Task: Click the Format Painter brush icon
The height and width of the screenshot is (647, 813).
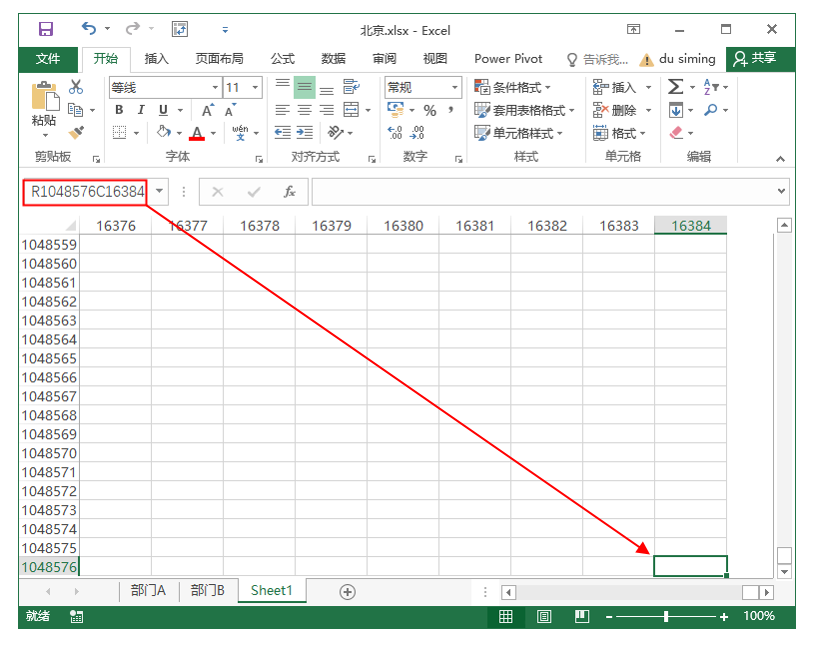Action: [x=76, y=133]
